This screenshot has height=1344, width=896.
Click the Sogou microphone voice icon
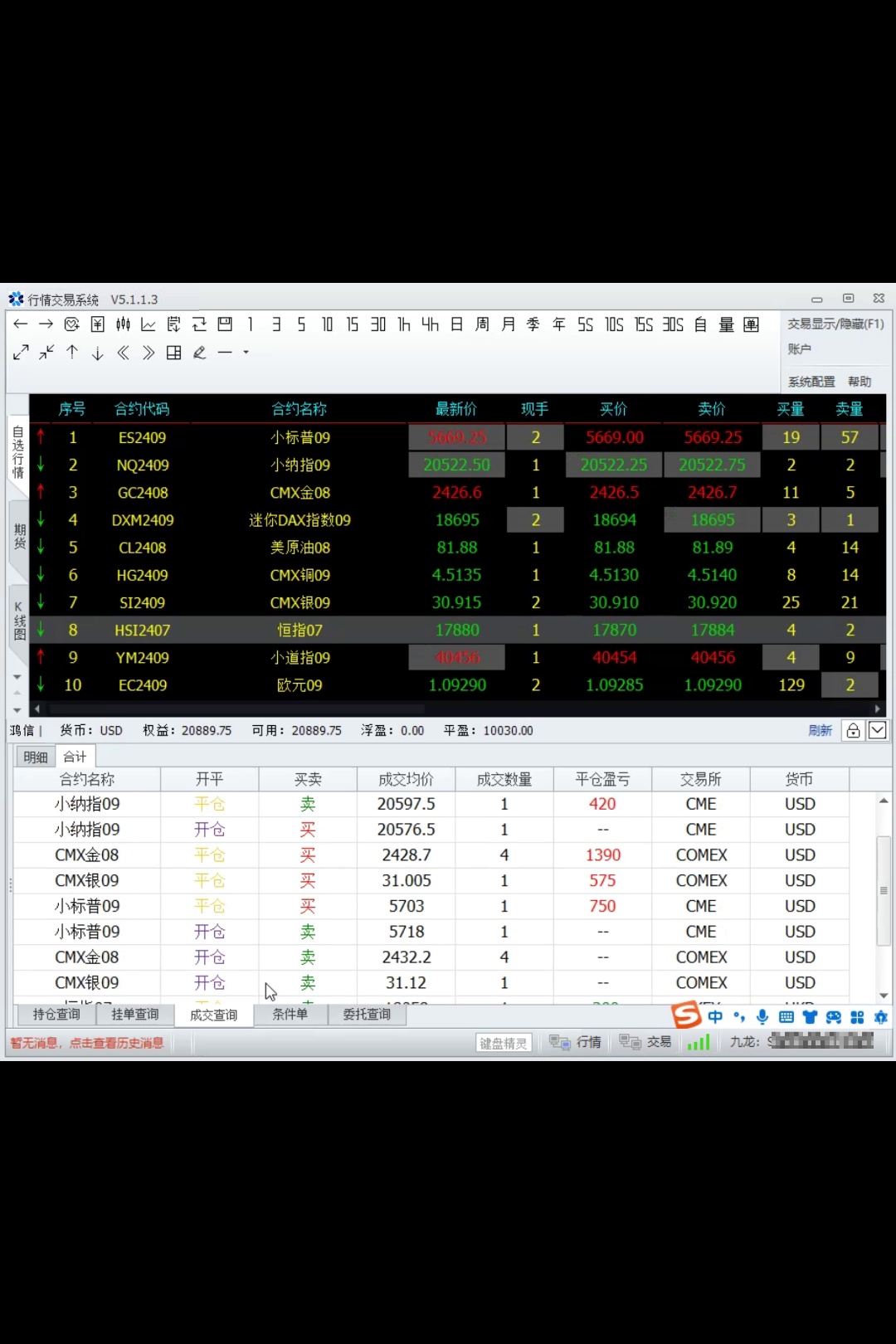[762, 1017]
